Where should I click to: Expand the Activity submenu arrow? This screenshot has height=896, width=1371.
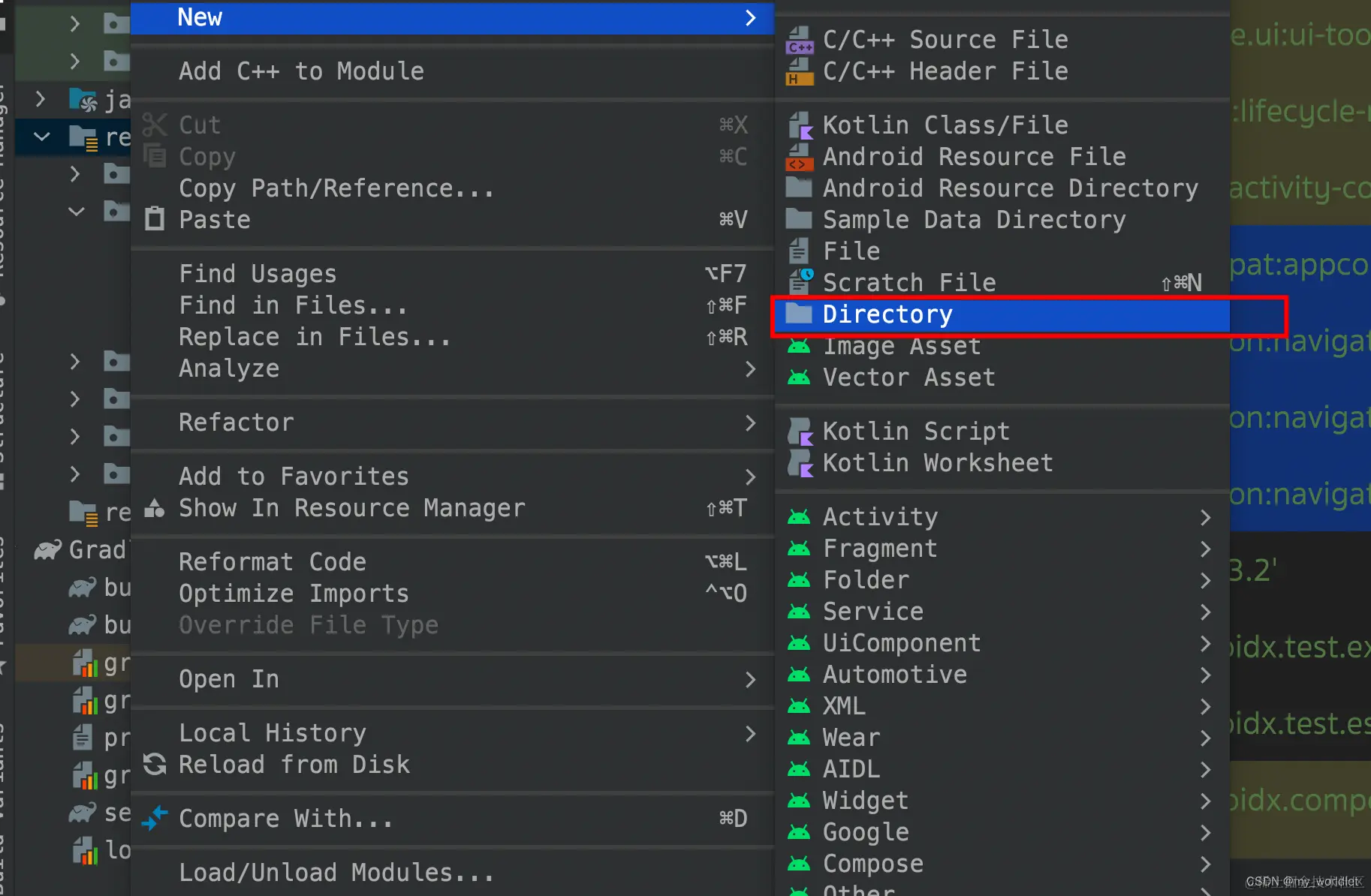pos(1205,517)
